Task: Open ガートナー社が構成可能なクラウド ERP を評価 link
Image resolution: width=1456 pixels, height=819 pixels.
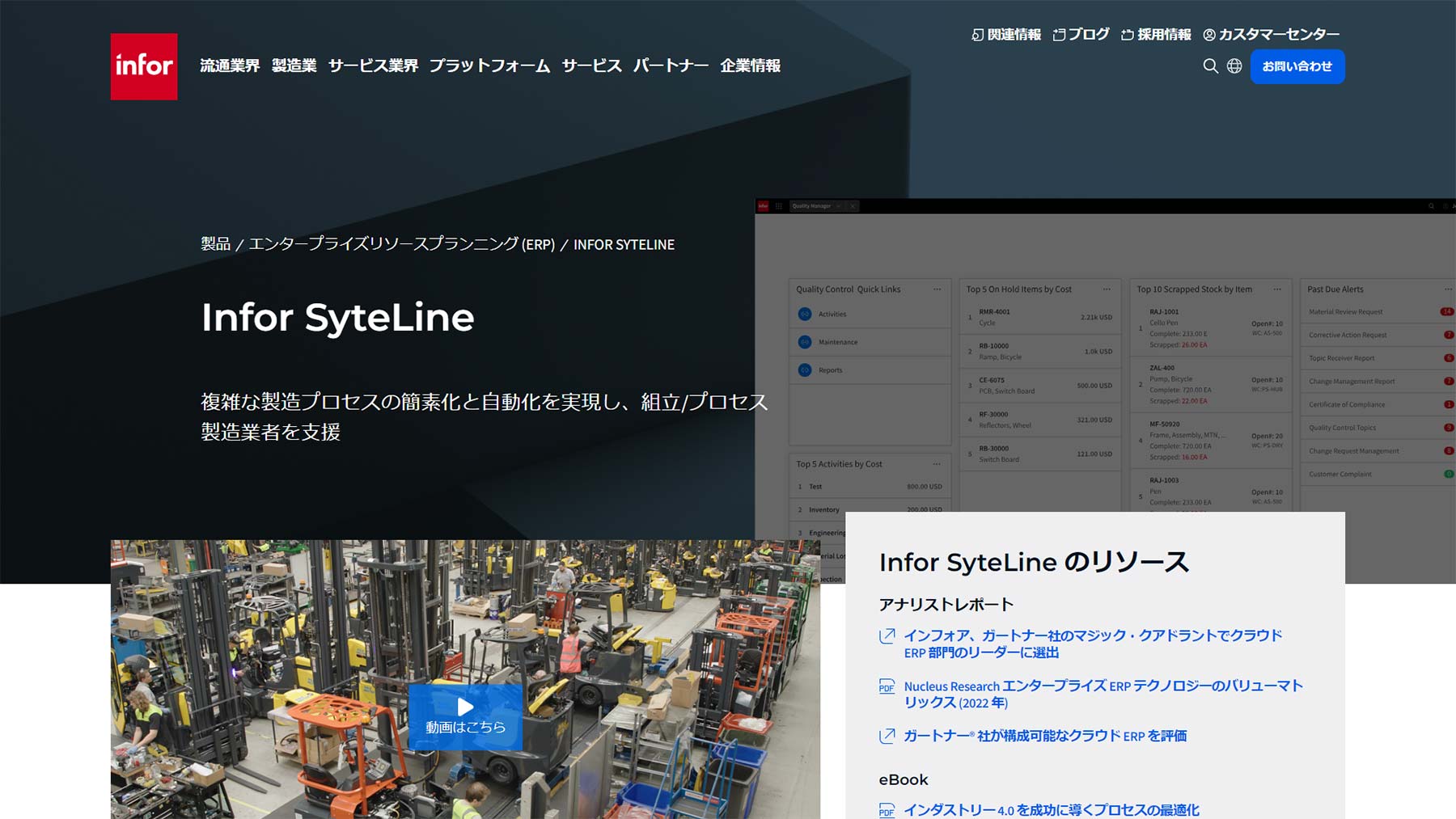Action: pos(1045,736)
